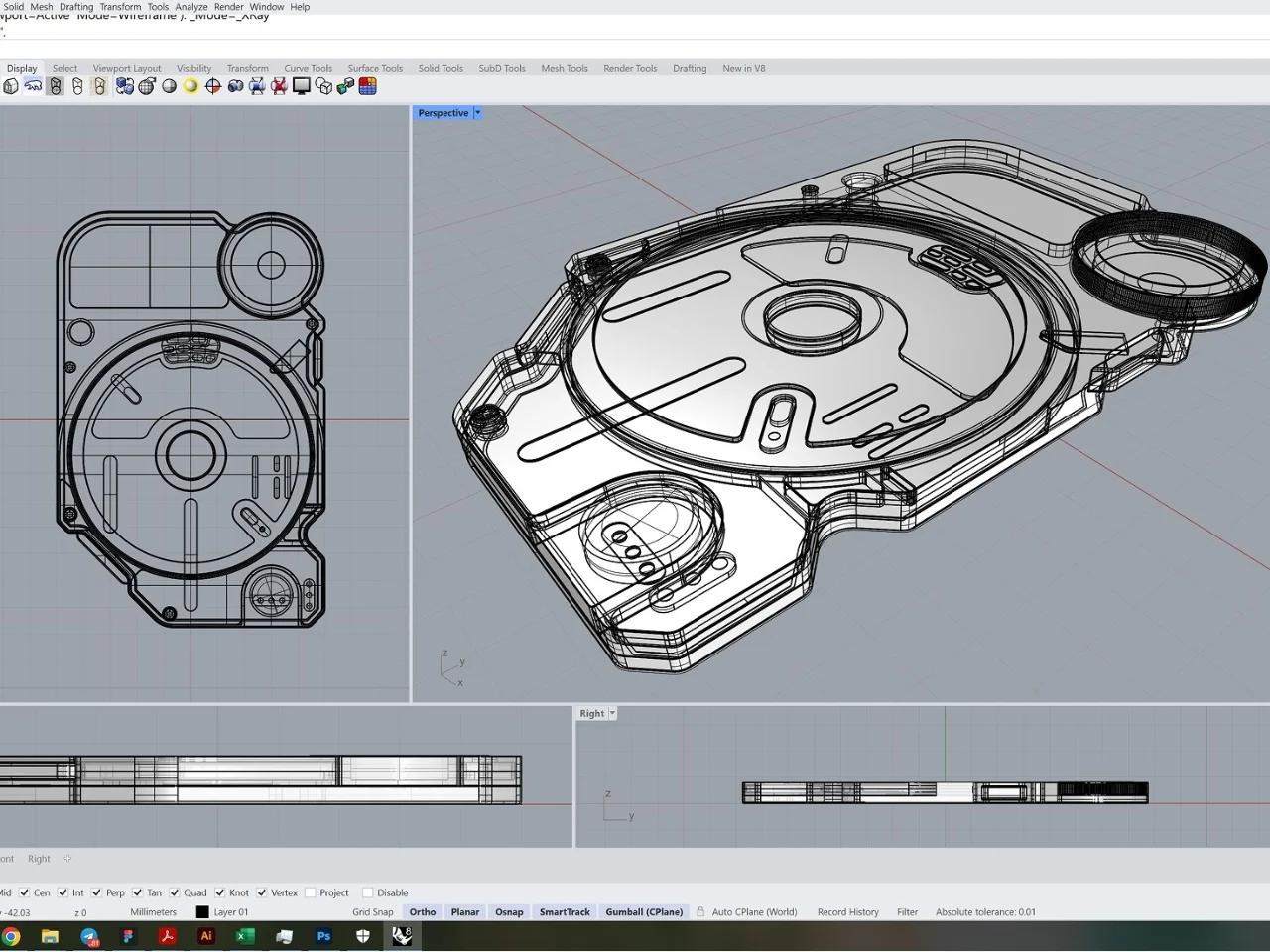Switch to the Surface Tools tab
Viewport: 1270px width, 952px height.
[375, 68]
